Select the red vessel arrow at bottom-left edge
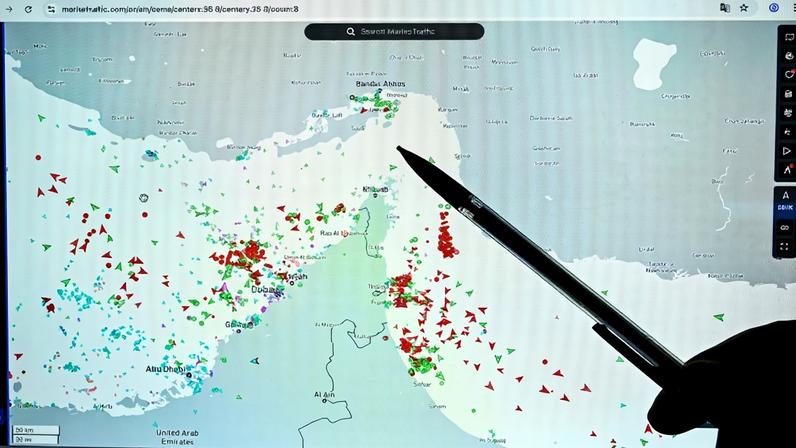This screenshot has height=448, width=796. pyautogui.click(x=18, y=356)
